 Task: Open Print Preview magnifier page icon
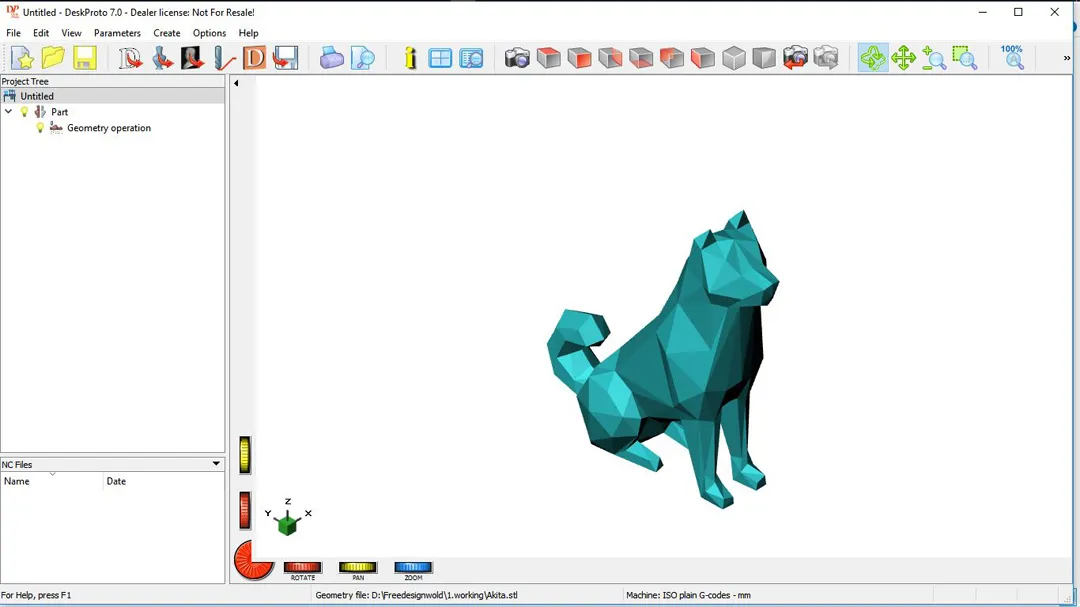[362, 58]
